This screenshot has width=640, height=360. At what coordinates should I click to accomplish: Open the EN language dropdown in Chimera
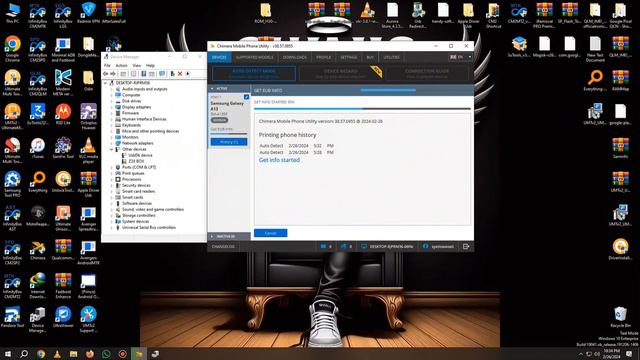(460, 57)
